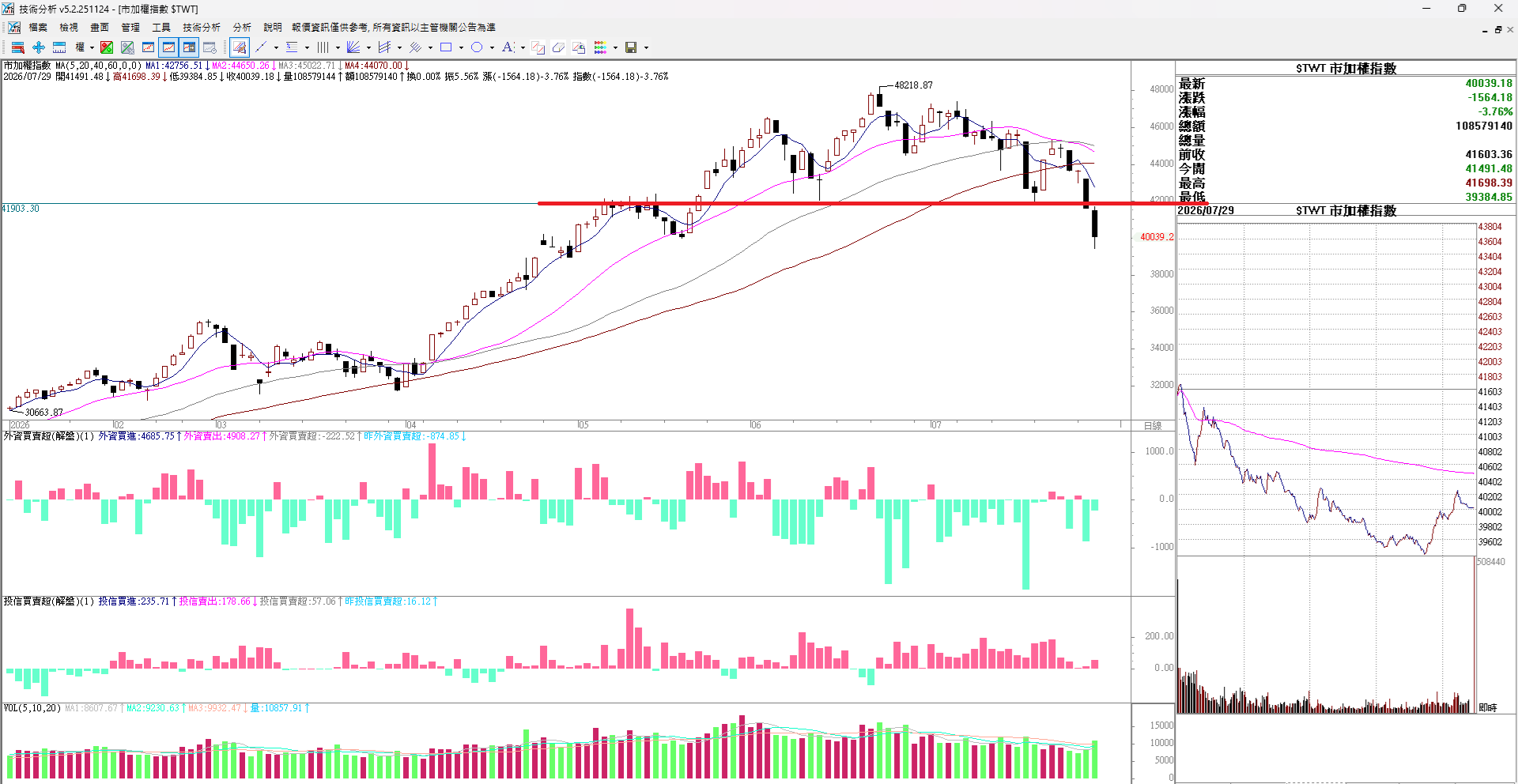
Task: Open the 檔案 menu
Action: (38, 27)
